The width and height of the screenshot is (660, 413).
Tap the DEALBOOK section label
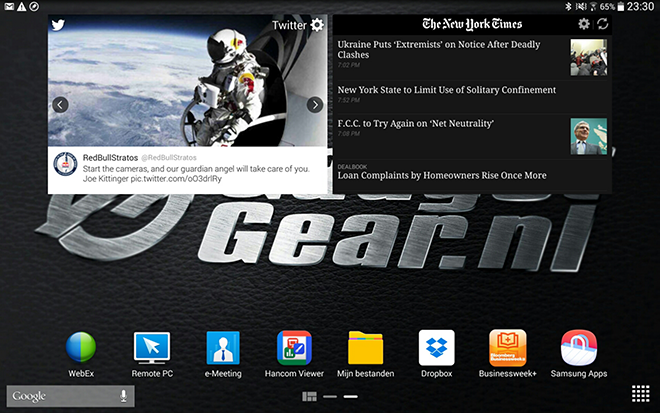[352, 167]
